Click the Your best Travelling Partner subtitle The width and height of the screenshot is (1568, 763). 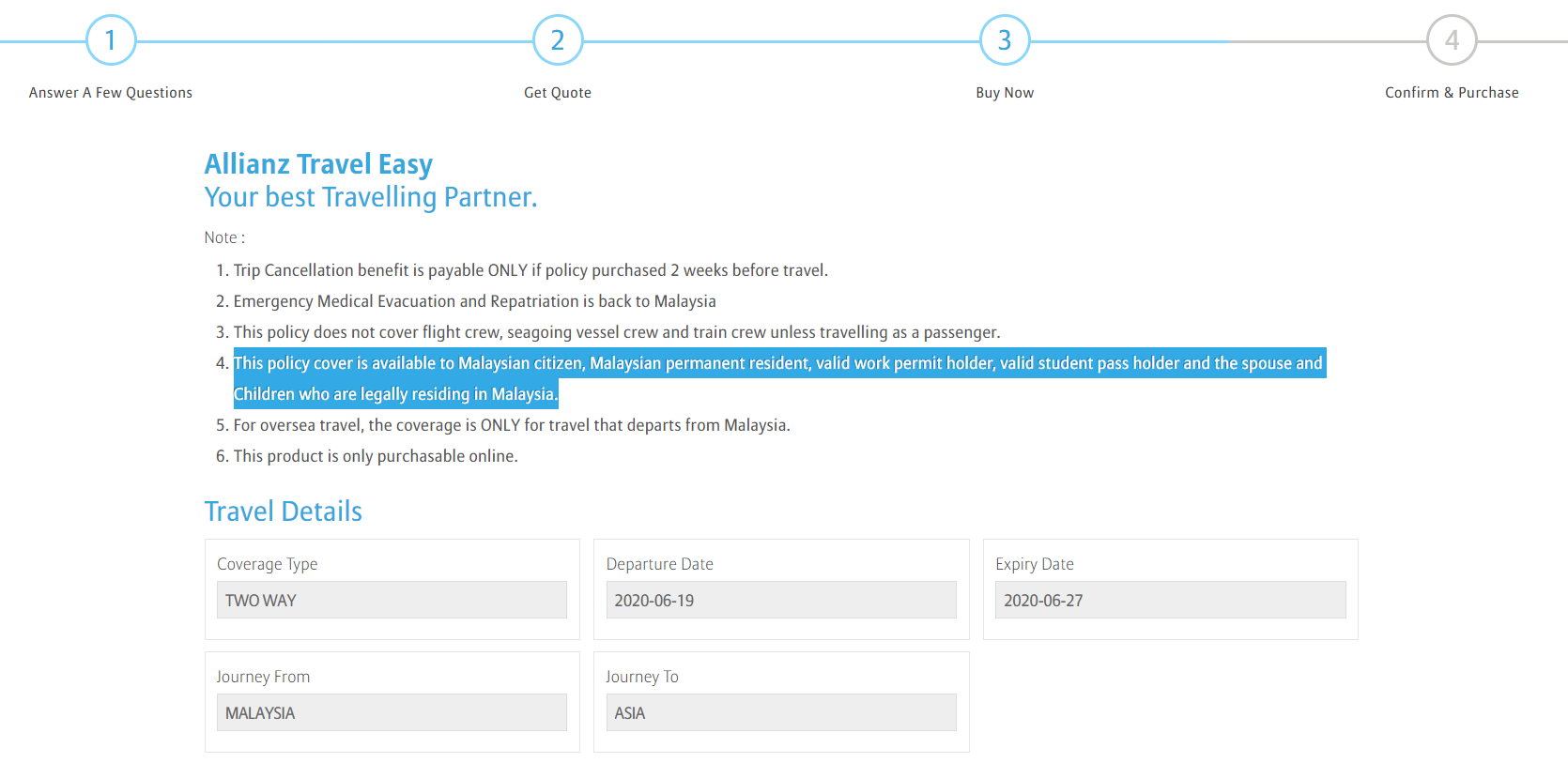[371, 198]
